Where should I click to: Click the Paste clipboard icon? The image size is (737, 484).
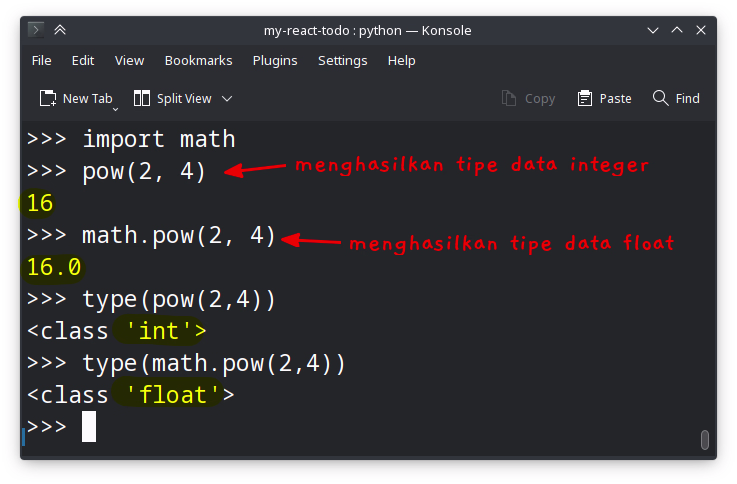(x=585, y=98)
